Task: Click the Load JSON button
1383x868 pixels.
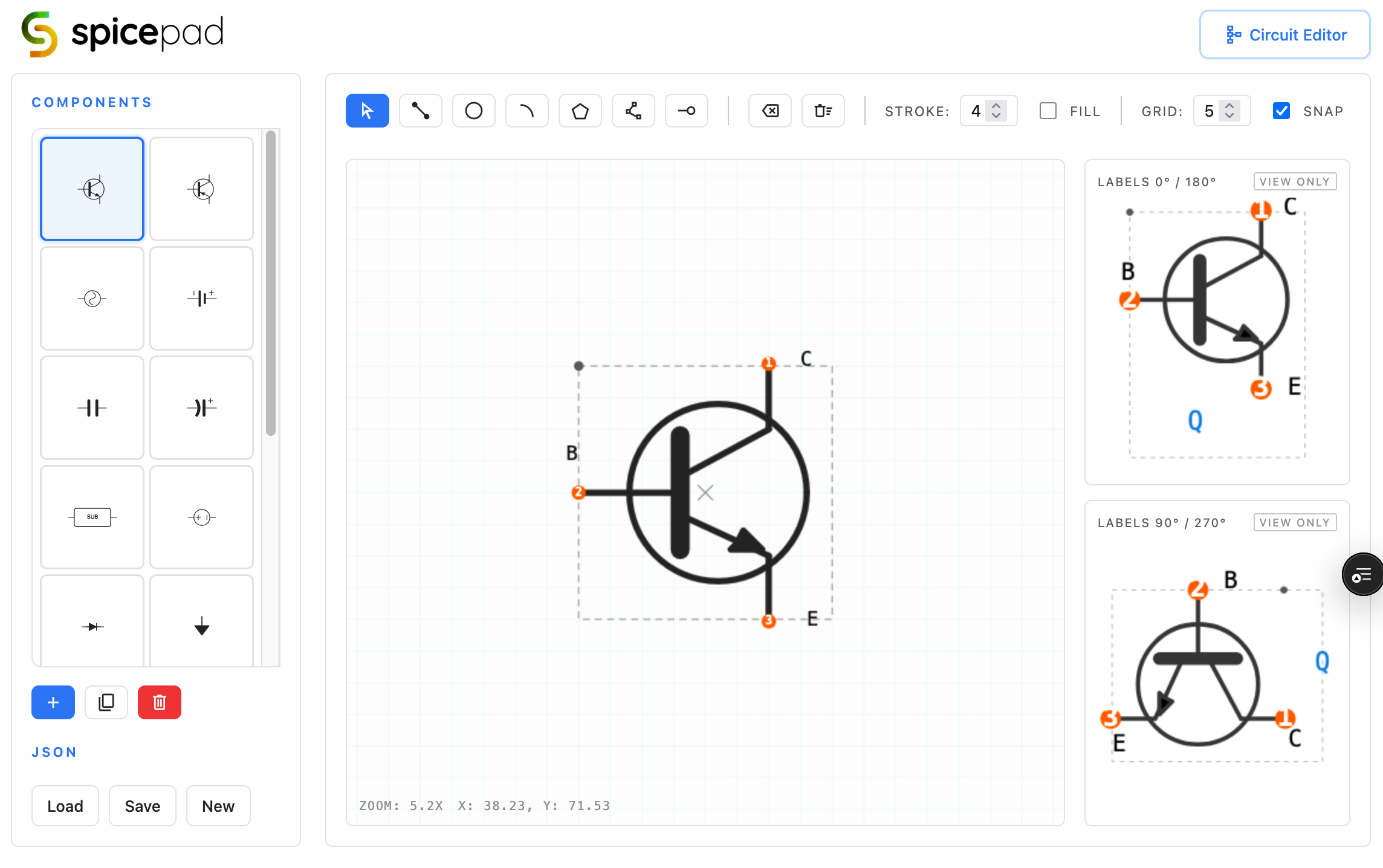Action: [x=65, y=805]
